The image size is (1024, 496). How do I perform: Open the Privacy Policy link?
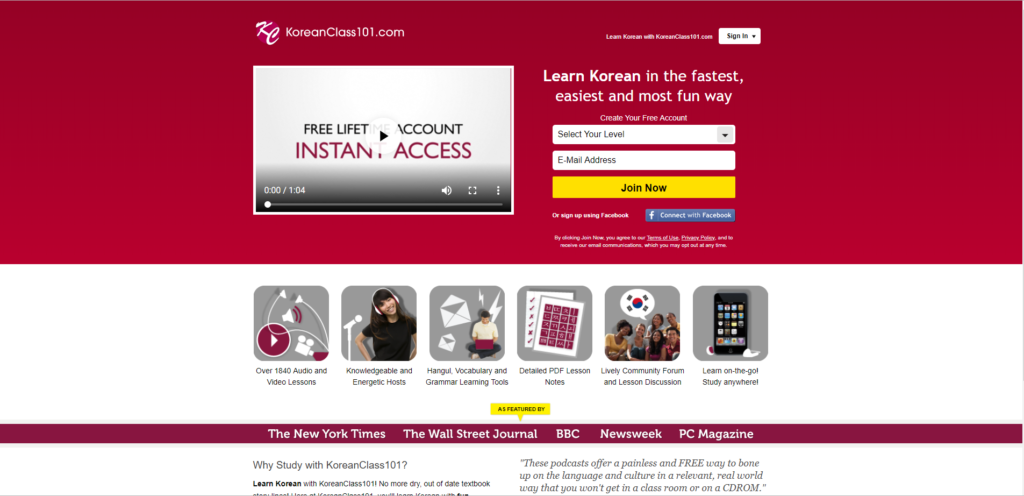click(698, 238)
